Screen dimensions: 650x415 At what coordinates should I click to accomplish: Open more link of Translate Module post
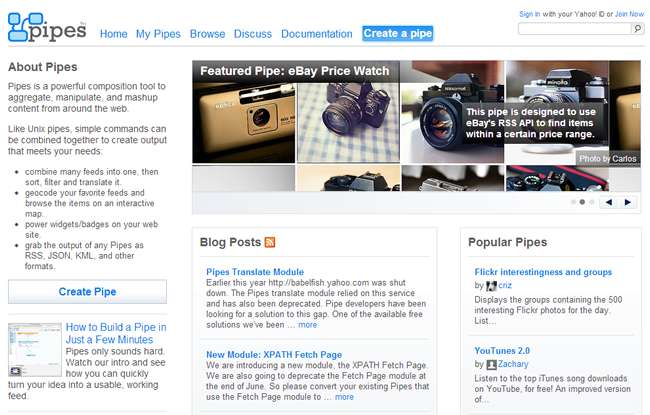pyautogui.click(x=308, y=325)
